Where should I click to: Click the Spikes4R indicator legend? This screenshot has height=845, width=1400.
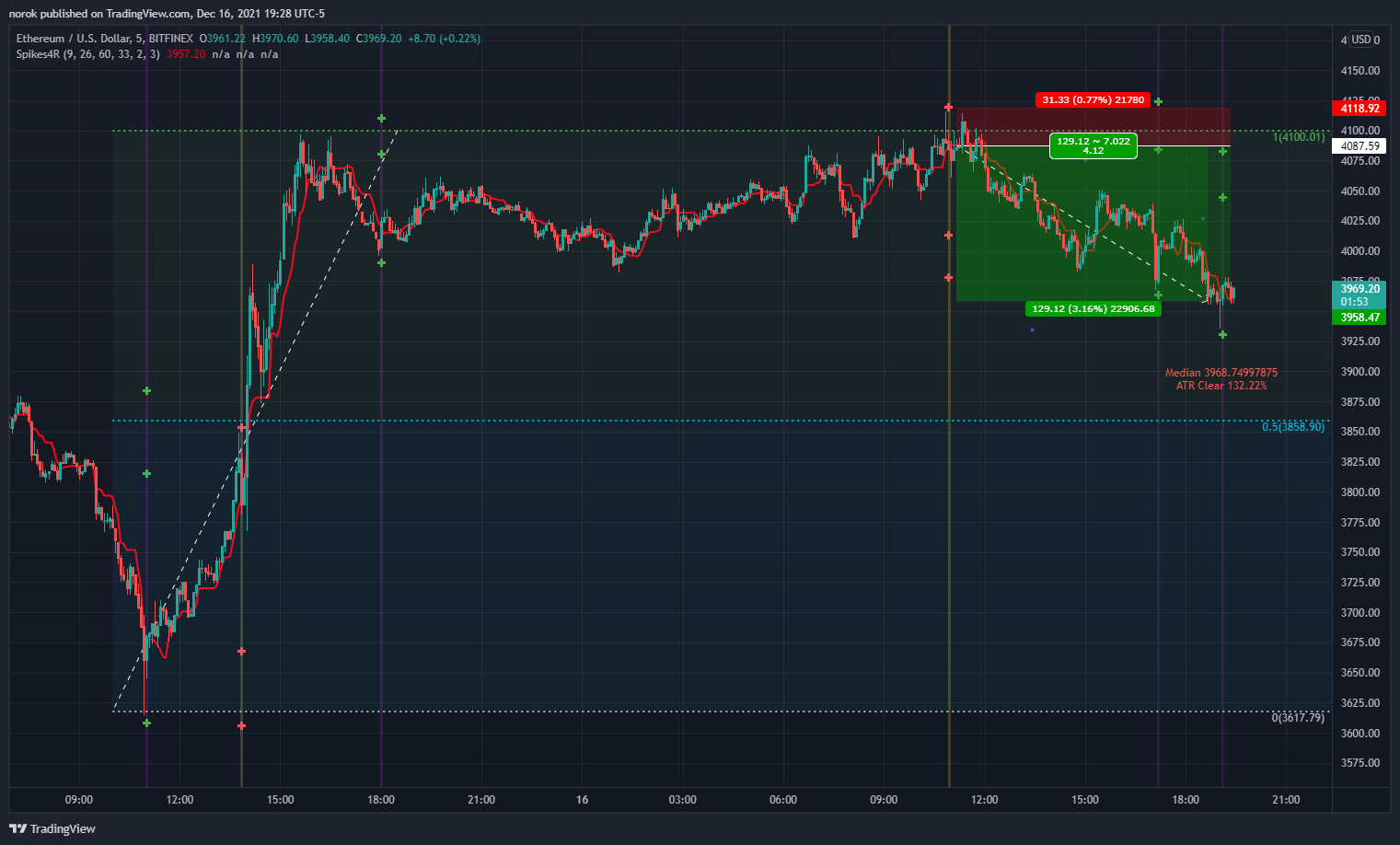click(88, 54)
